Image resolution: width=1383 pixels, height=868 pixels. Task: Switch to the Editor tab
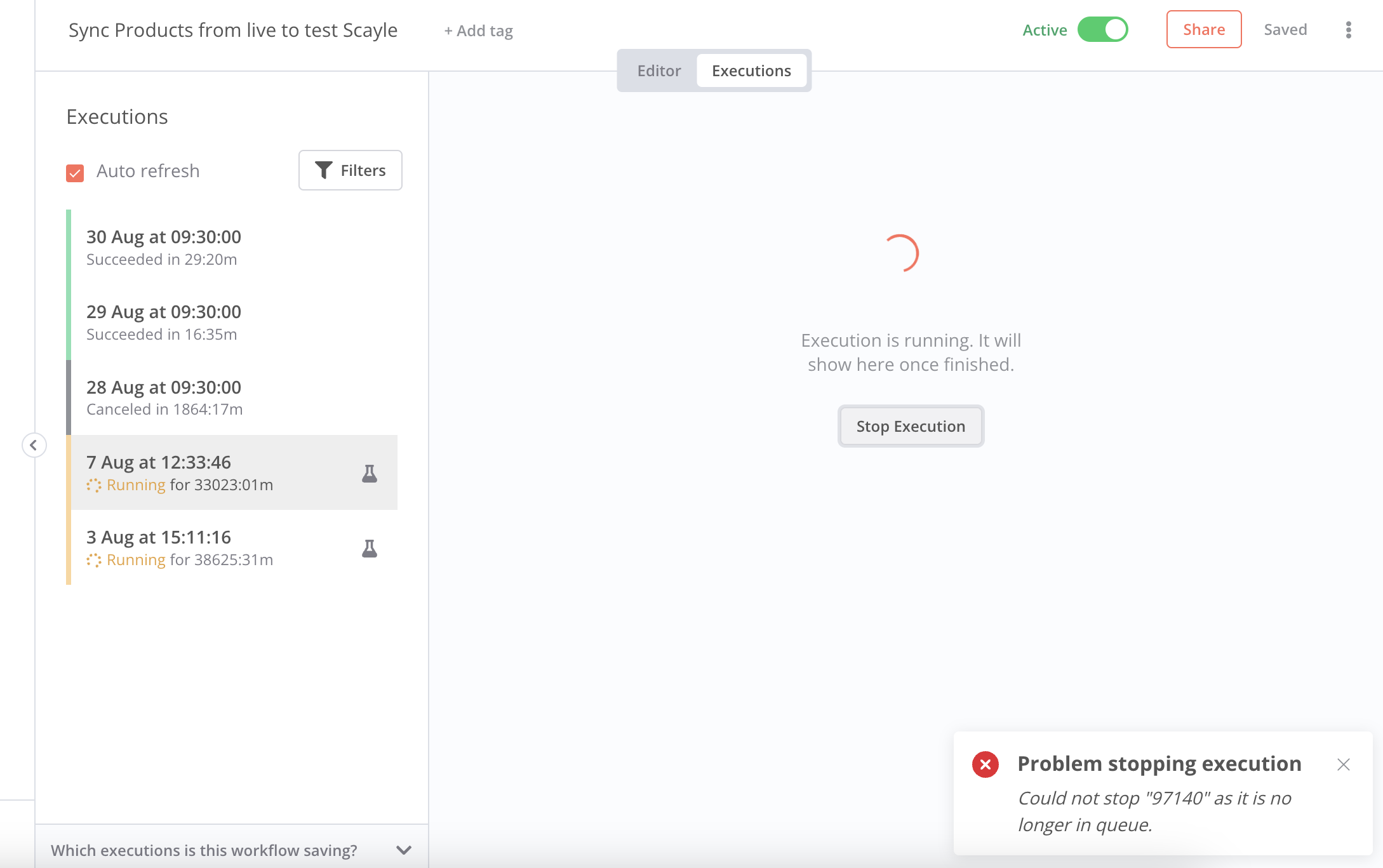(x=658, y=70)
